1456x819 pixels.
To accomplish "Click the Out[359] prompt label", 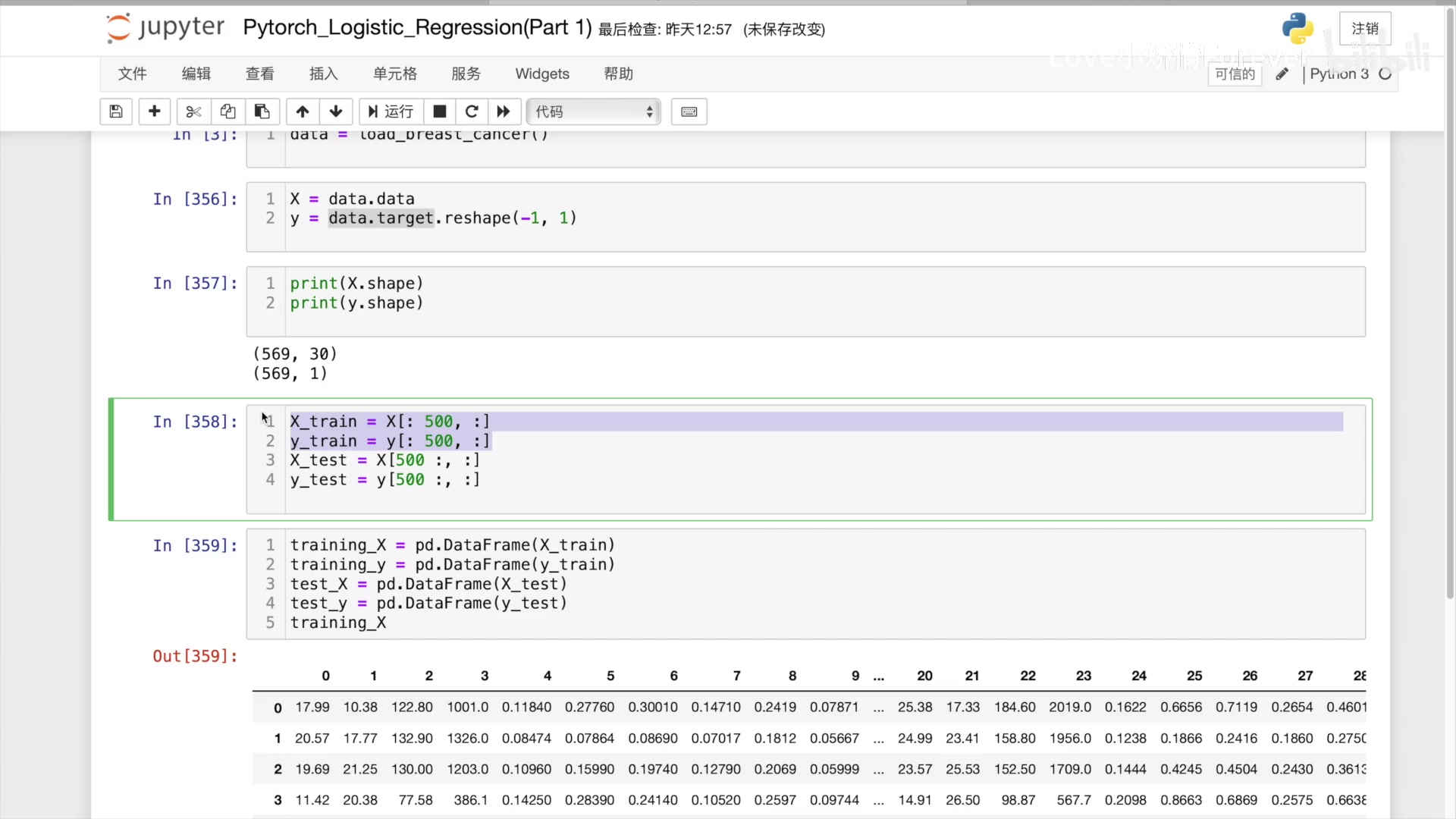I will pos(195,656).
